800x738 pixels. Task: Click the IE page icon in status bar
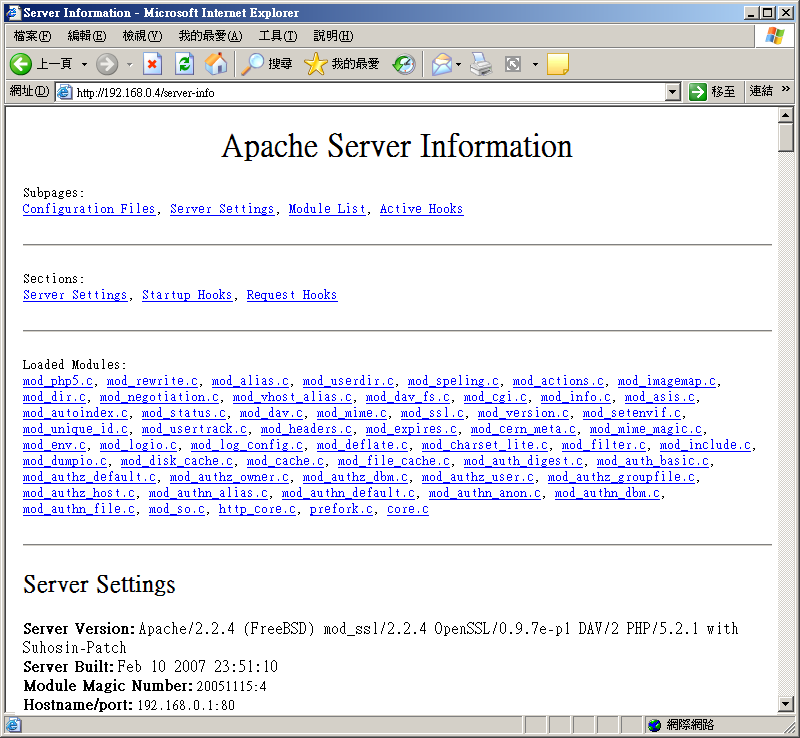point(13,725)
